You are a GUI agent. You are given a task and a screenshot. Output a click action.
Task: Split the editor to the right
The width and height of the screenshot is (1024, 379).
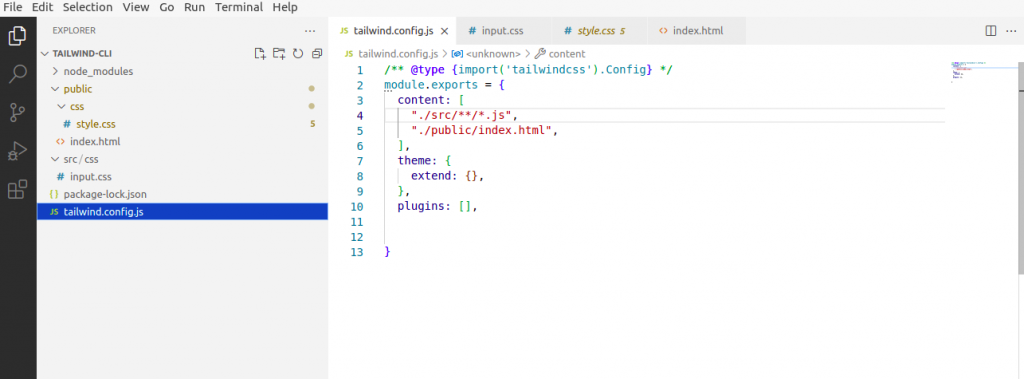[x=991, y=31]
